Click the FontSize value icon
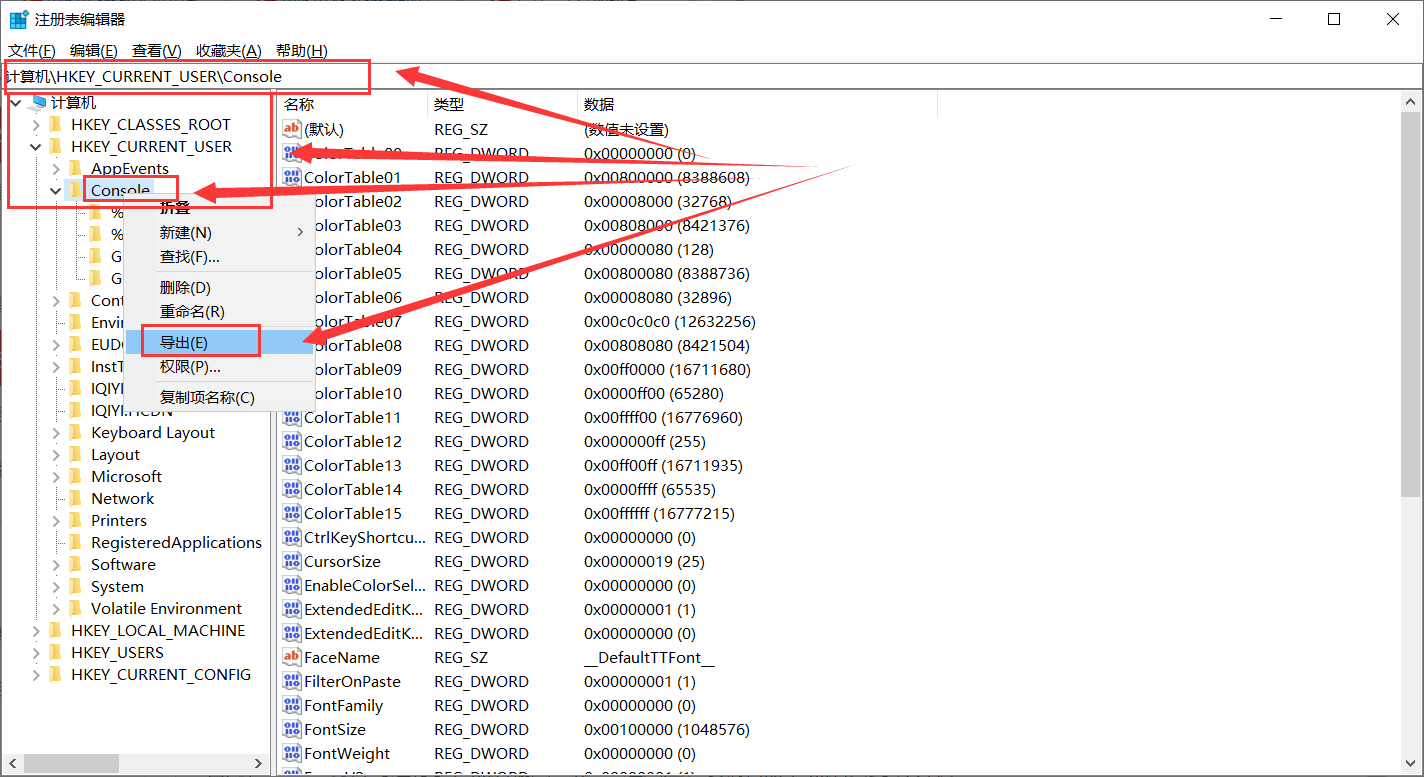The width and height of the screenshot is (1424, 777). (292, 729)
